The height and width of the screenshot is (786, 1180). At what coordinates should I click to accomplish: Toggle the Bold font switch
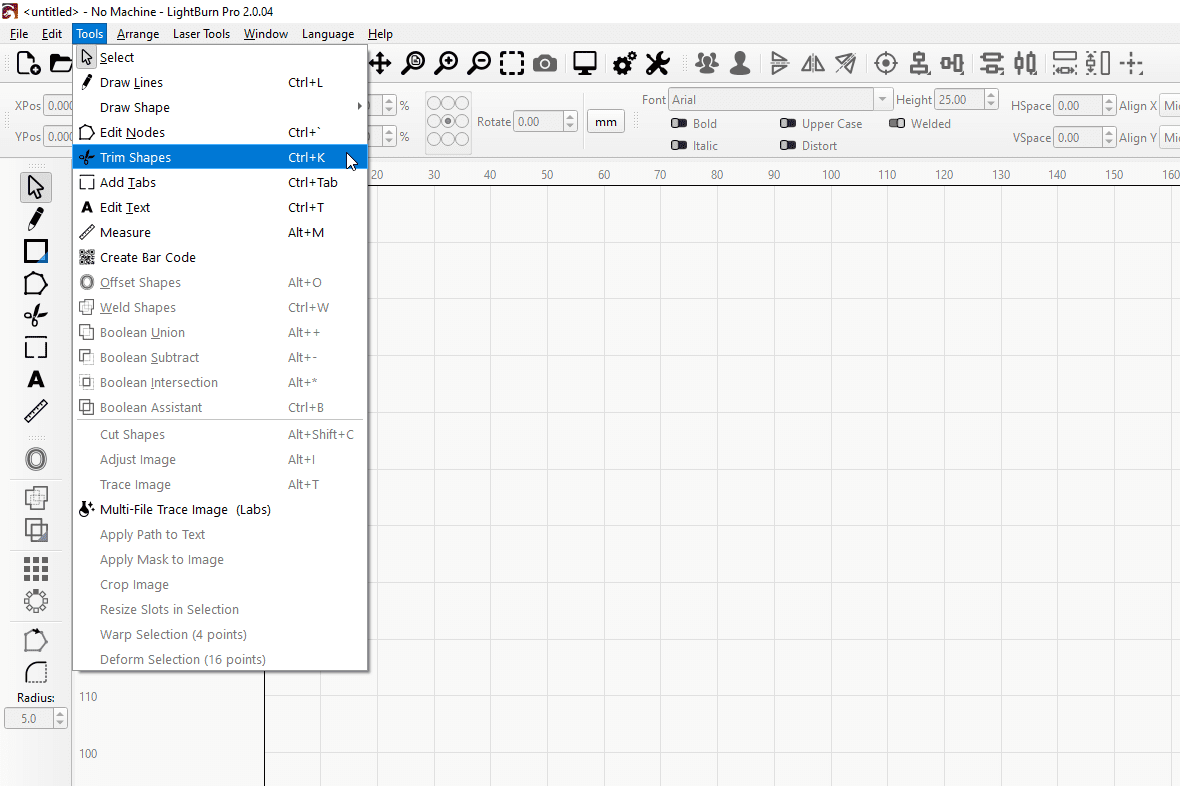pyautogui.click(x=679, y=123)
